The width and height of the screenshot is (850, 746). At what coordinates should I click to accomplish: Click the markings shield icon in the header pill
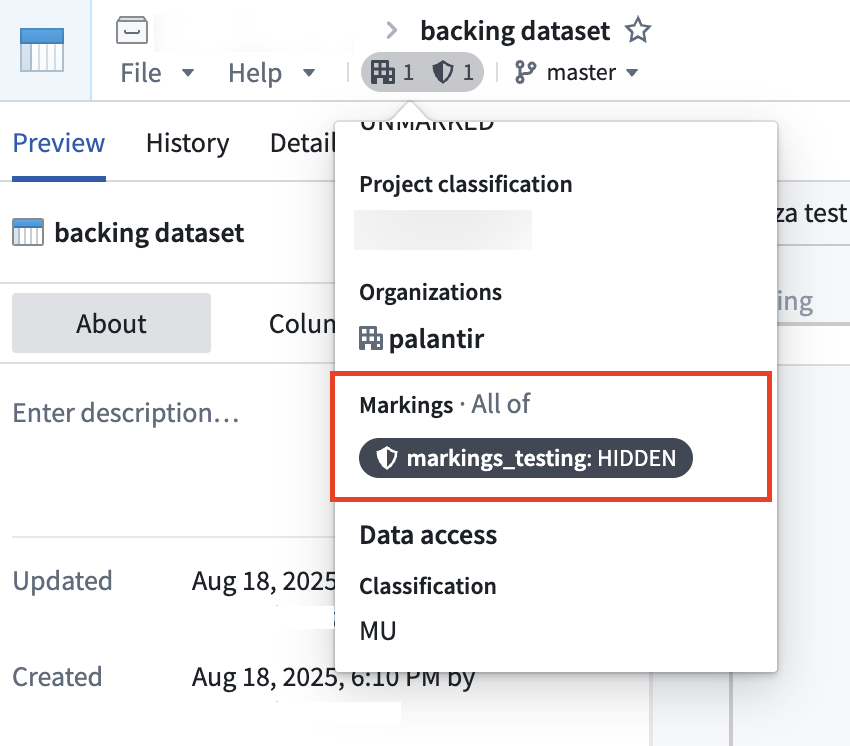(443, 72)
